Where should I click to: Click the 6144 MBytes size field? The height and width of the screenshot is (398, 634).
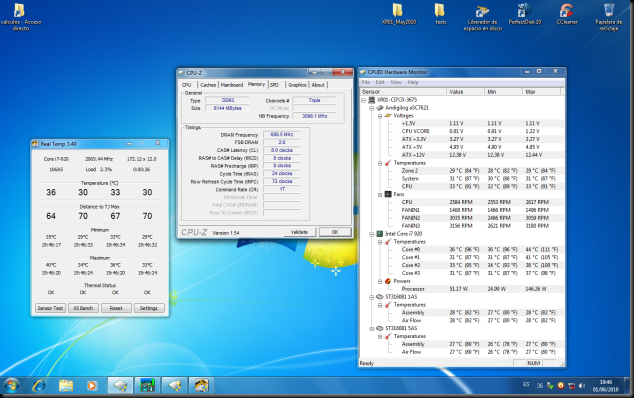tap(227, 108)
